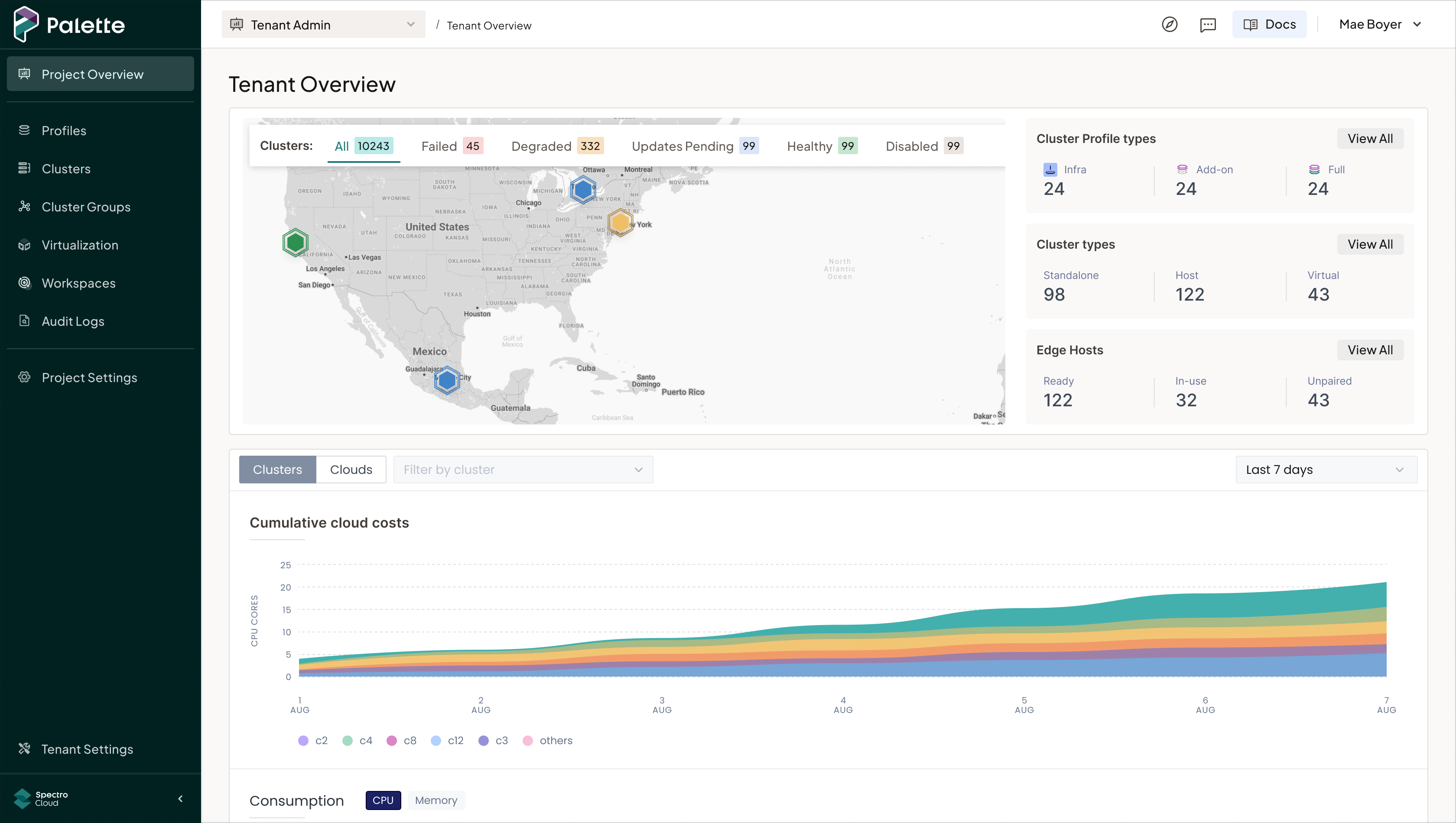The image size is (1456, 823).
Task: Select the Failed clusters tab
Action: coord(451,146)
